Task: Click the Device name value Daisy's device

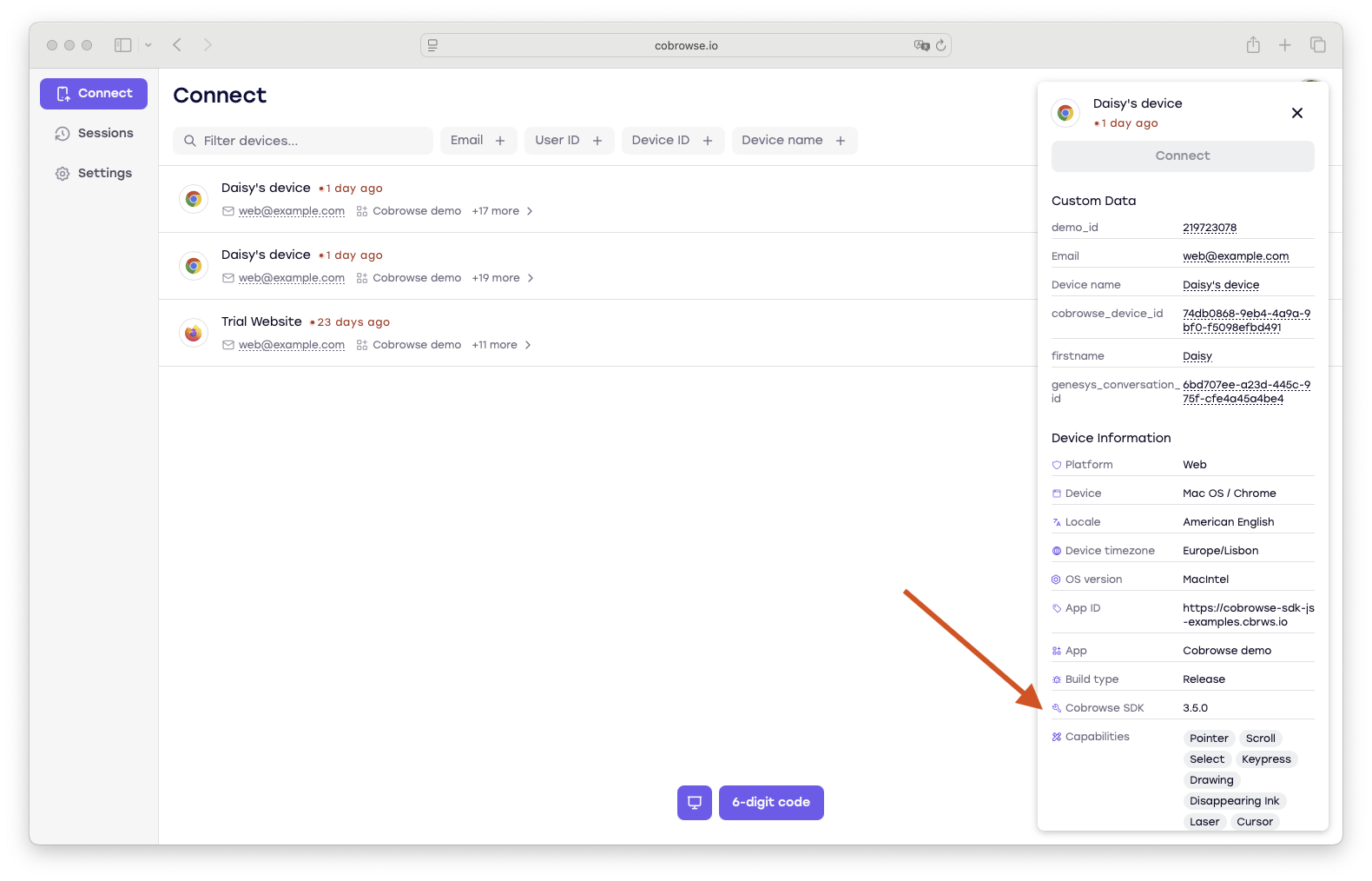Action: click(1221, 285)
